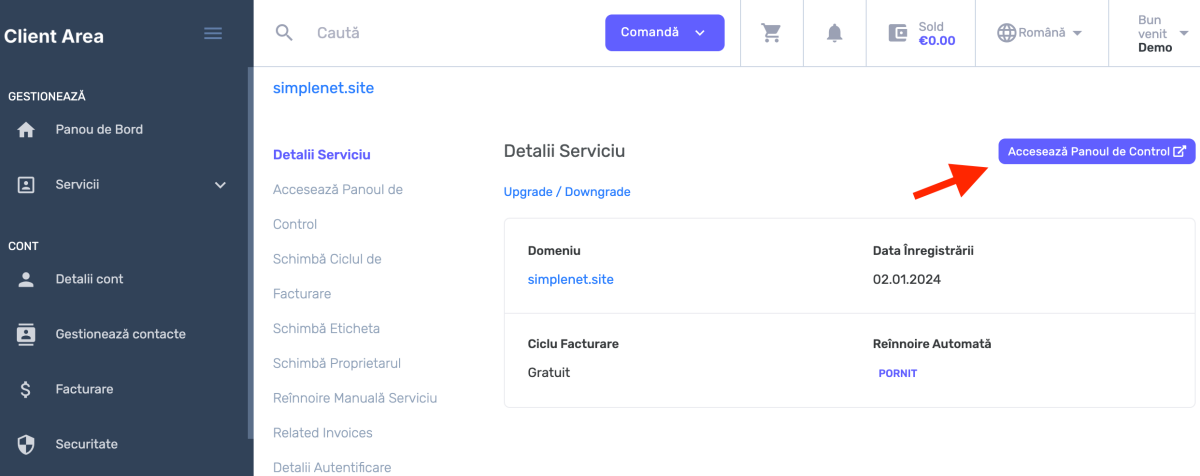Image resolution: width=1200 pixels, height=476 pixels.
Task: Open the simplenet.site domain link in details
Action: [570, 280]
